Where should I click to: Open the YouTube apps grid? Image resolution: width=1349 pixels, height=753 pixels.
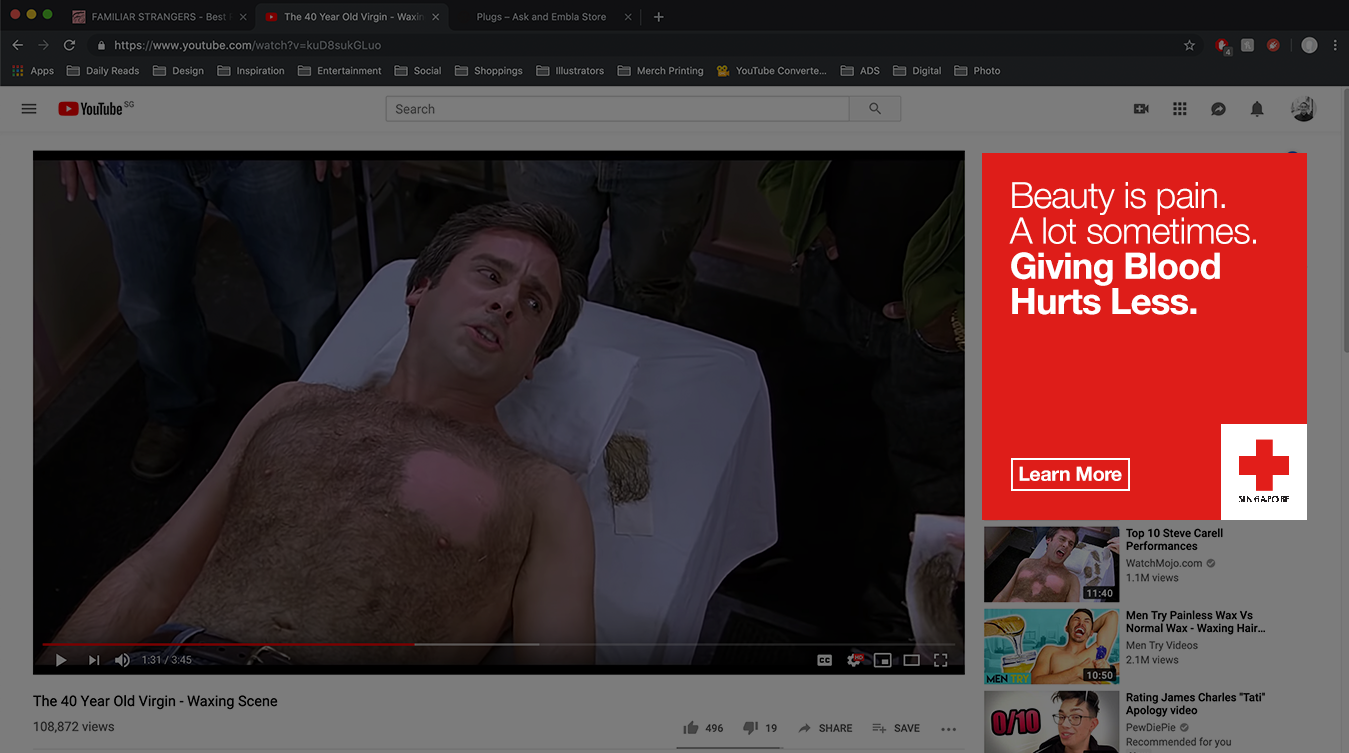[1180, 109]
